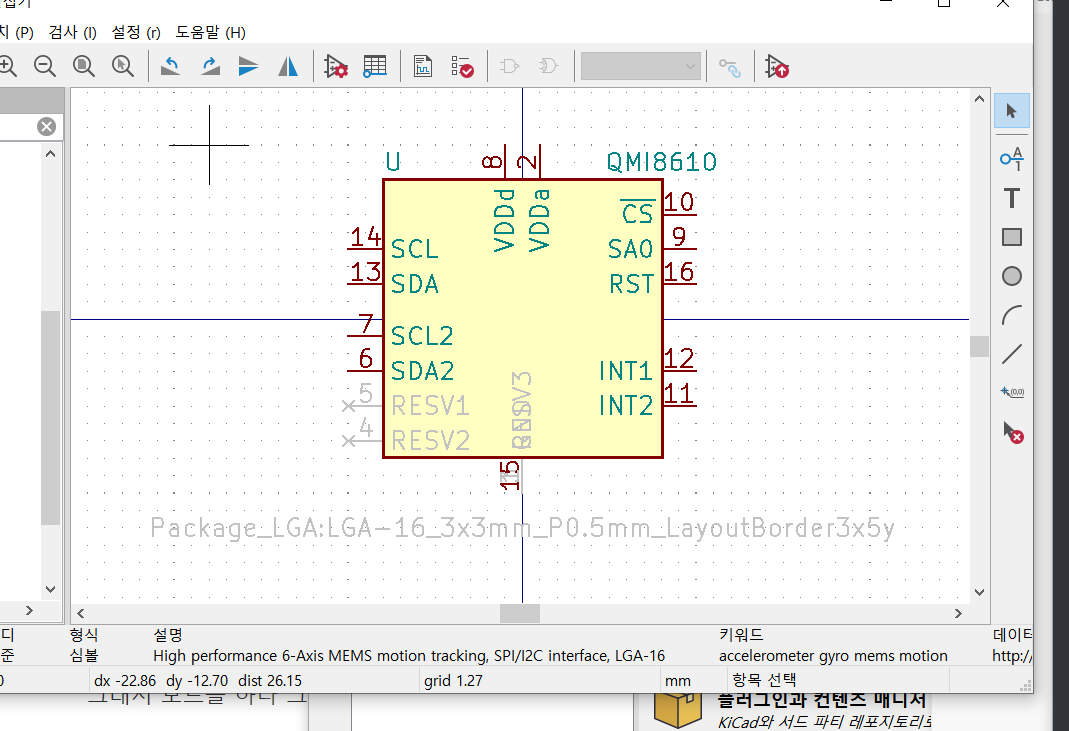Select pin 16 labeled RST
The height and width of the screenshot is (731, 1069).
coord(680,283)
